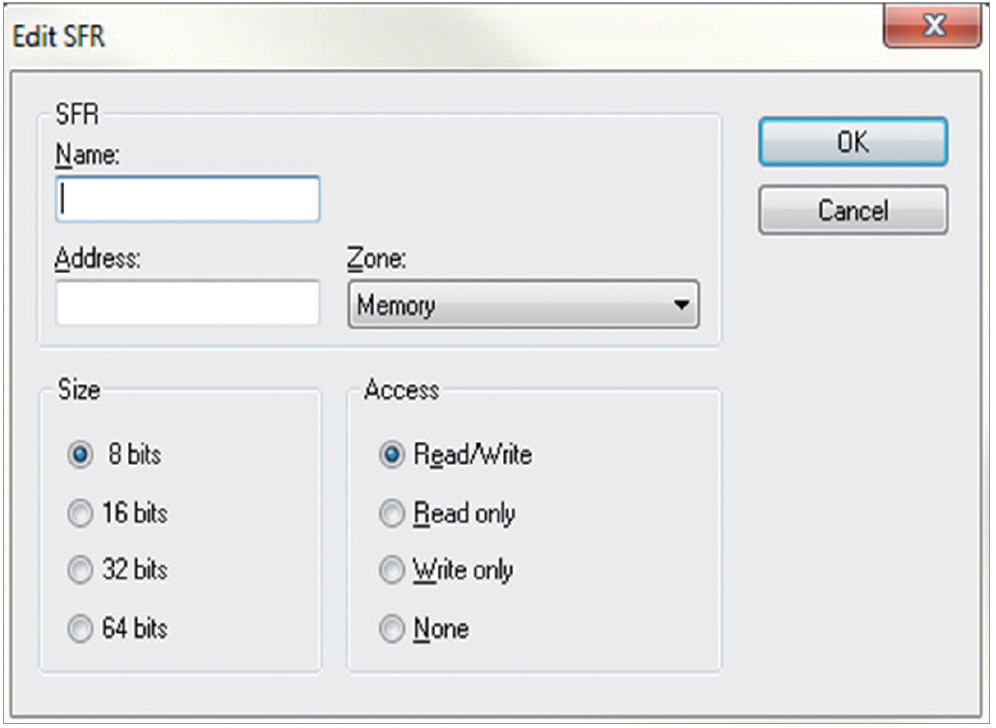Image resolution: width=996 pixels, height=728 pixels.
Task: Open the Zone combo box showing Memory
Action: (510, 305)
